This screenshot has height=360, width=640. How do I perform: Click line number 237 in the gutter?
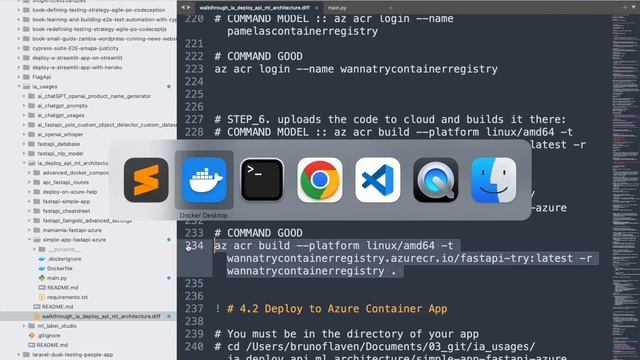pos(194,309)
